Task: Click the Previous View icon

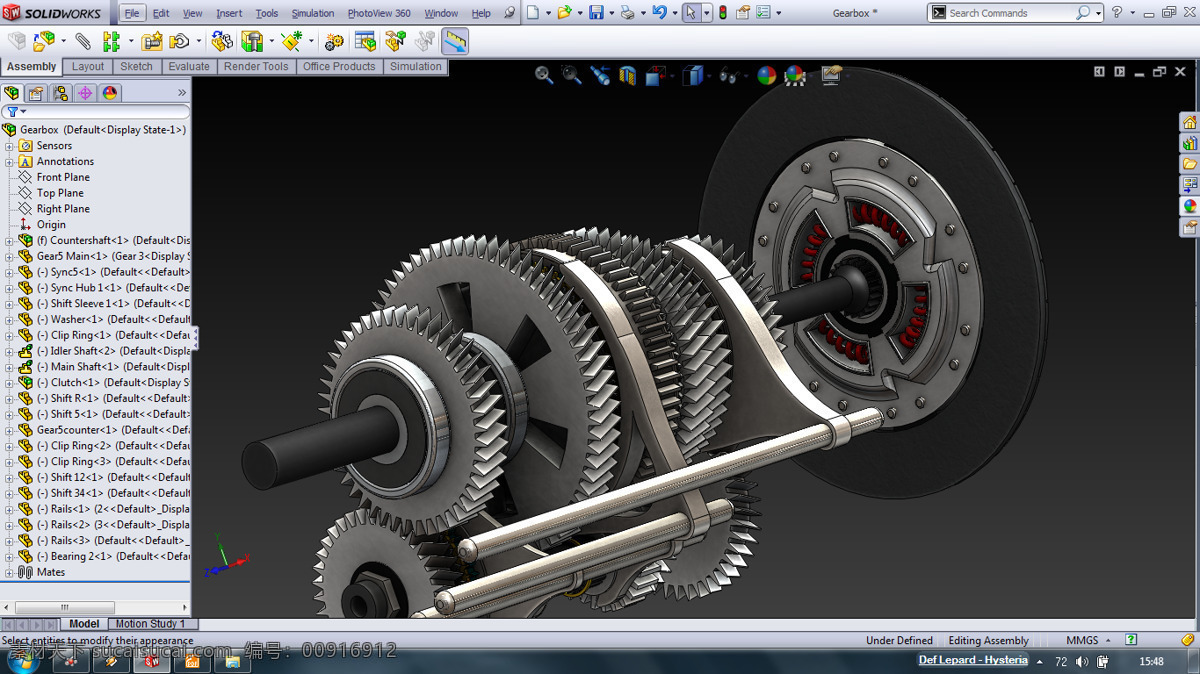Action: (600, 75)
